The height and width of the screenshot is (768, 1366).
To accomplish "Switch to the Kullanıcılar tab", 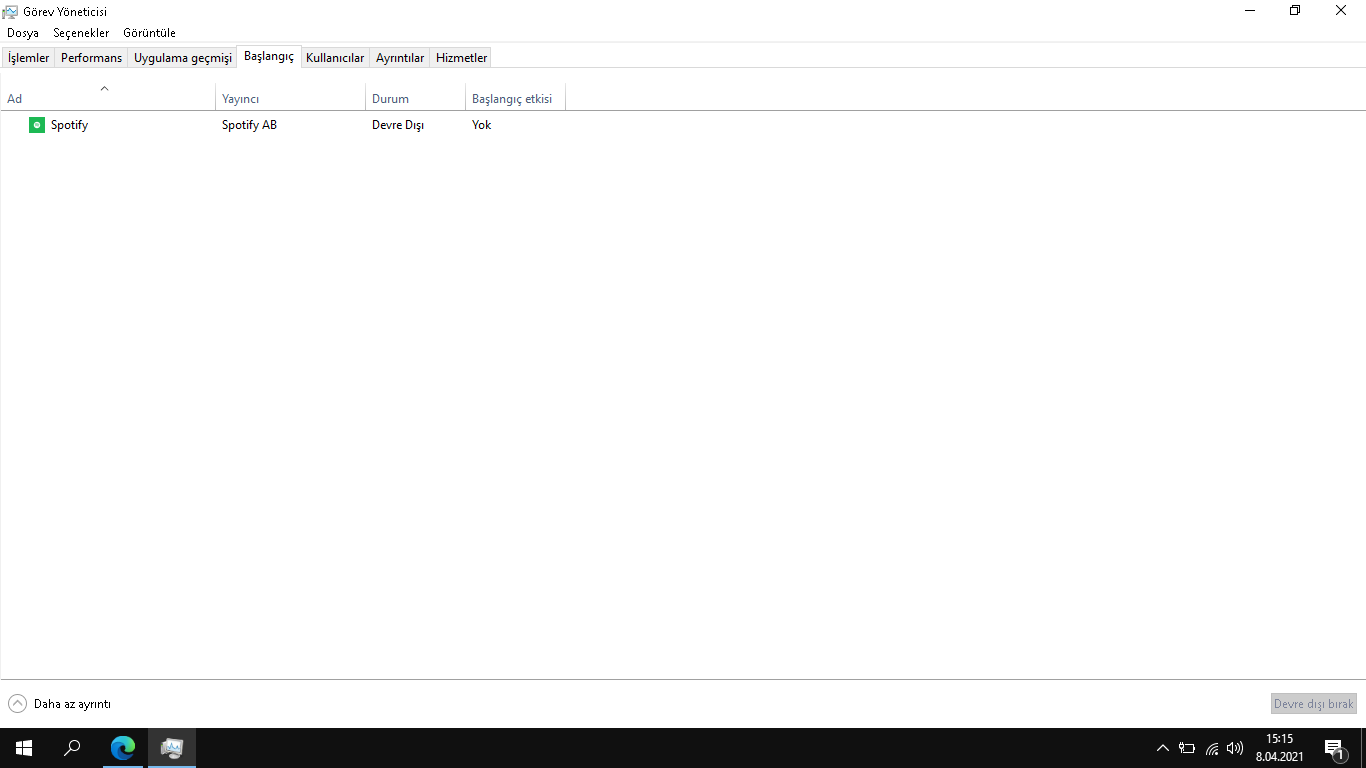I will pos(335,58).
